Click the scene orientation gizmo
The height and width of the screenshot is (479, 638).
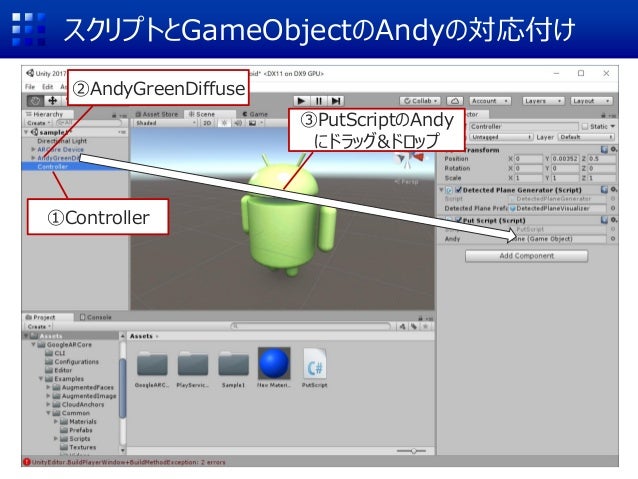click(x=411, y=159)
